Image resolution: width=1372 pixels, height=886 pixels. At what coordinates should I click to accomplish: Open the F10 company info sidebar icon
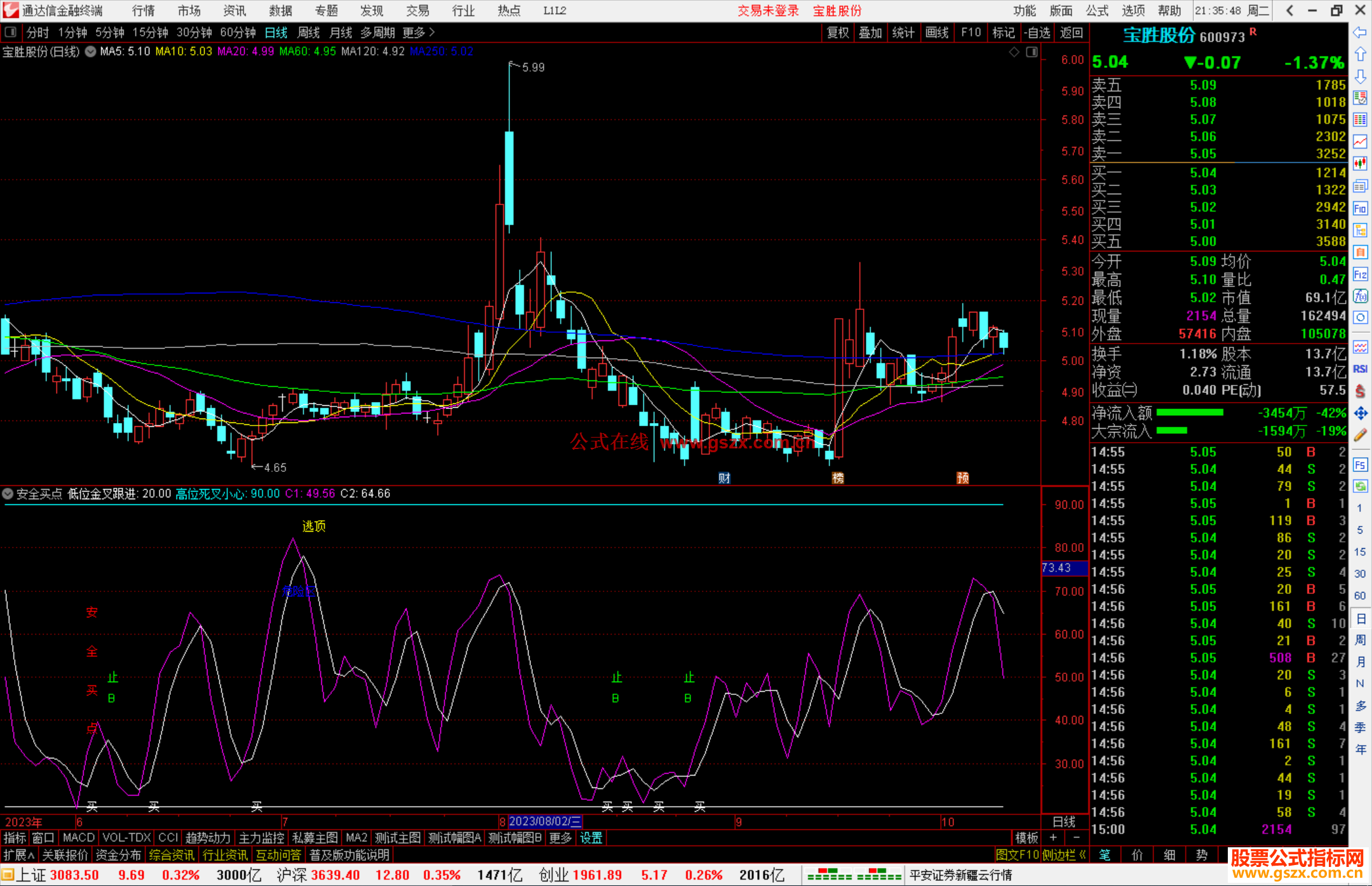pos(1360,208)
